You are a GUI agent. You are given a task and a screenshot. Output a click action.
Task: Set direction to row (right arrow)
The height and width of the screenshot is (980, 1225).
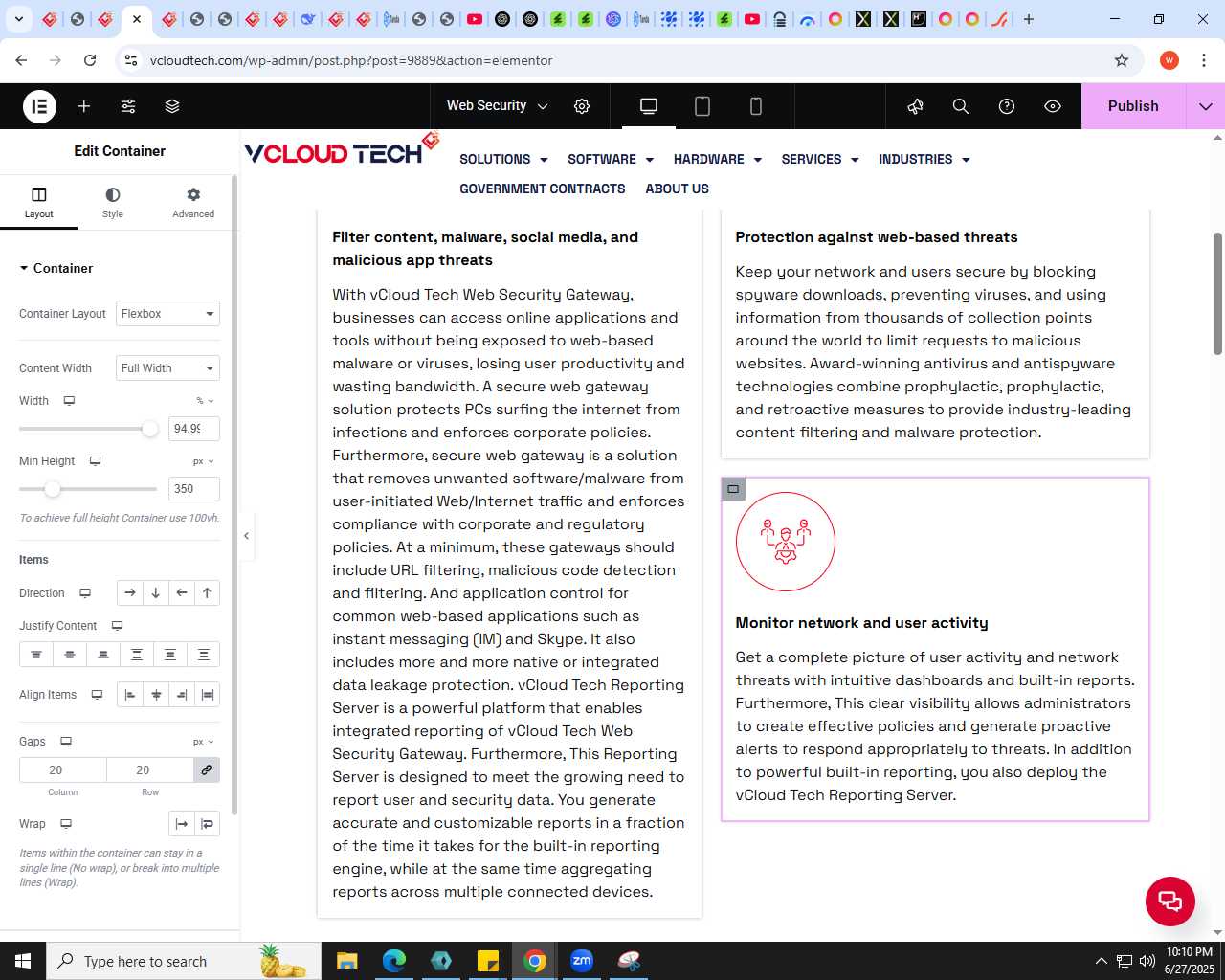[x=130, y=593]
